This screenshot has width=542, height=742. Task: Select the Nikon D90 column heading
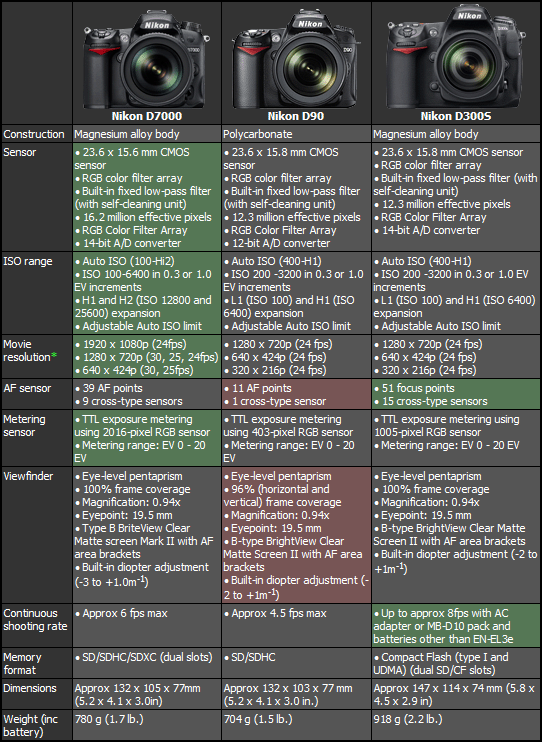click(296, 116)
